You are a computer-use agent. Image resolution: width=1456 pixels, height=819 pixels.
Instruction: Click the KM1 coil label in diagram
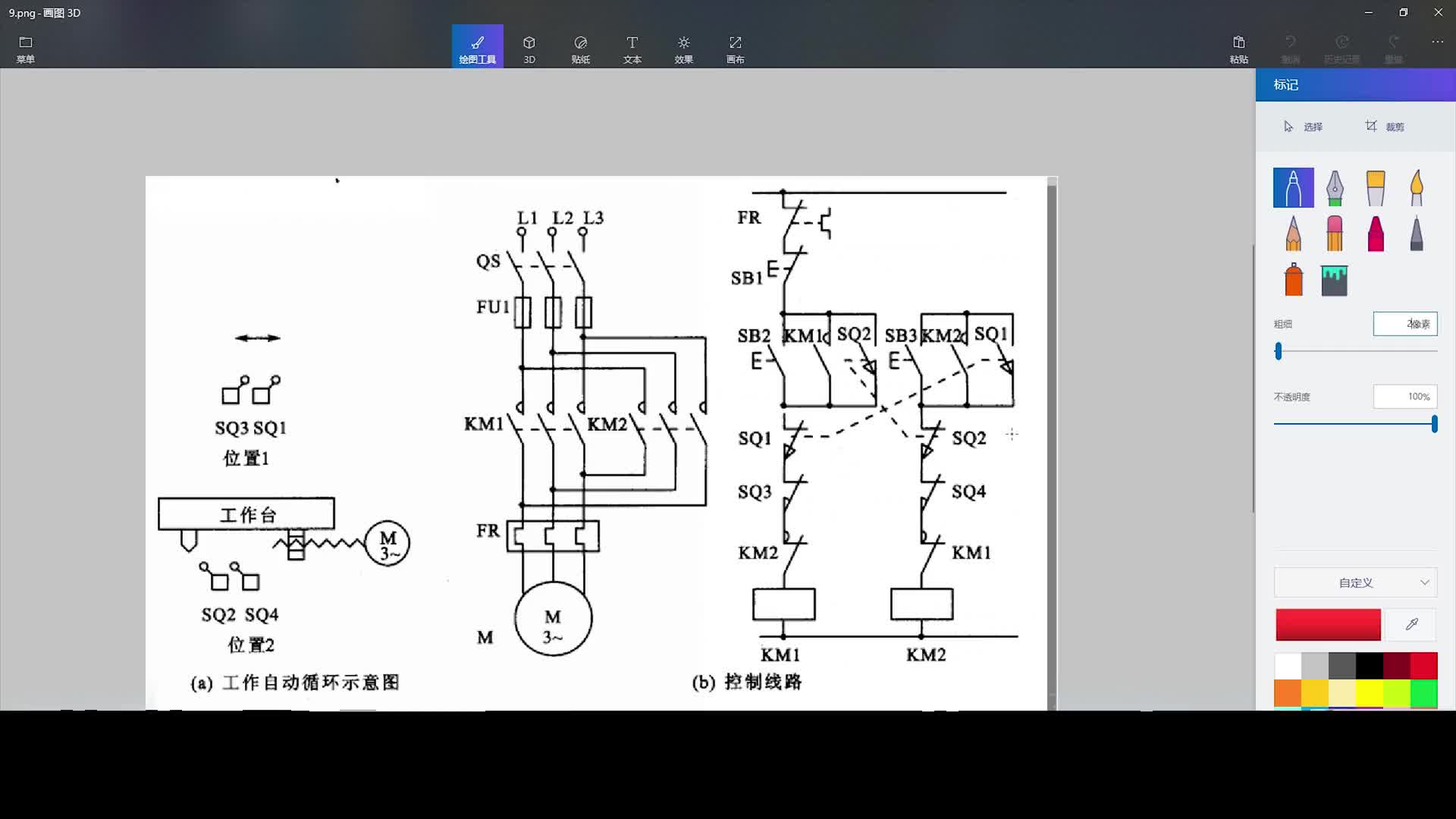(780, 654)
